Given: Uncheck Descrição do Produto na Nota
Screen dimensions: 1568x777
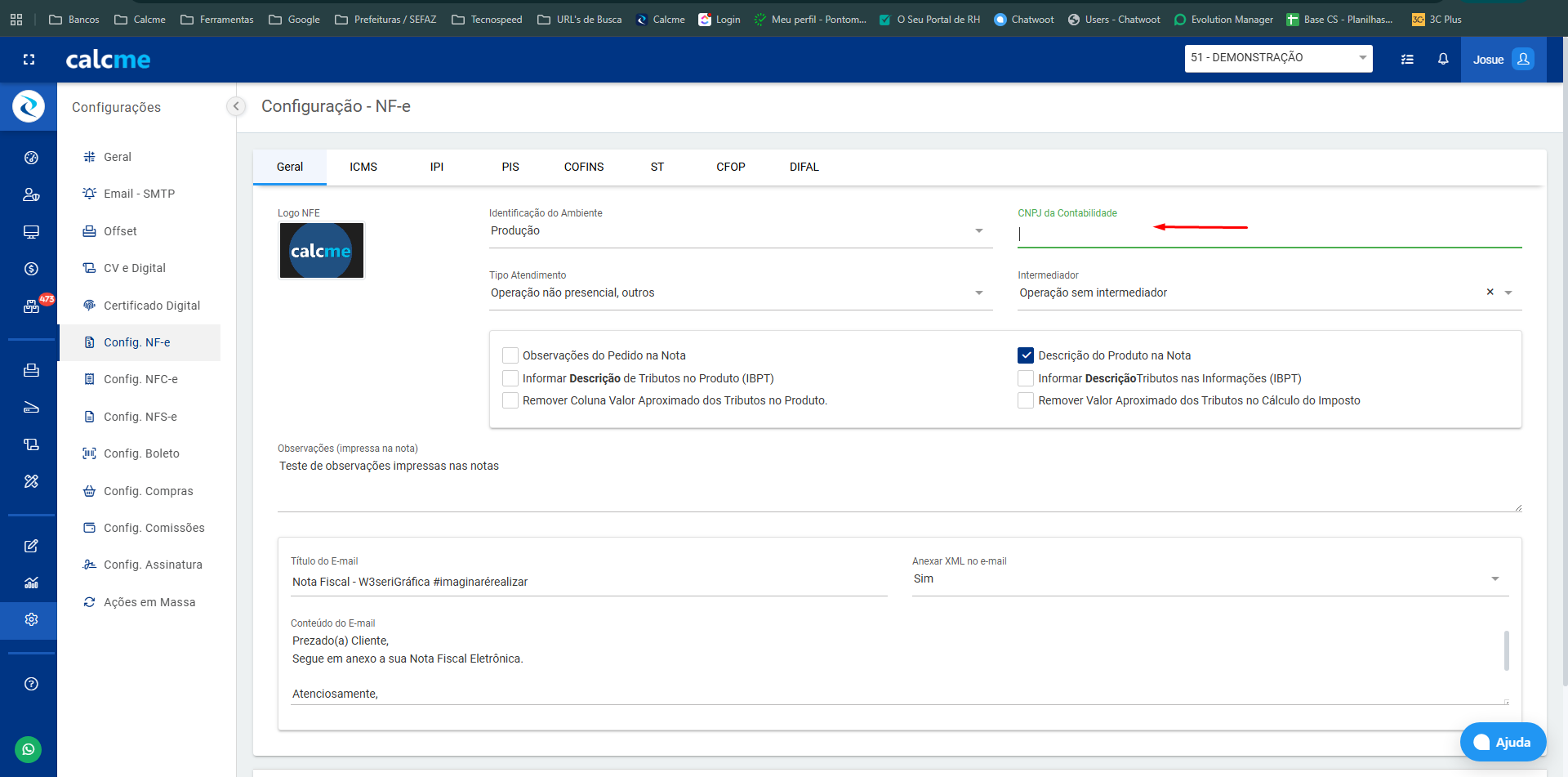Looking at the screenshot, I should [x=1026, y=355].
